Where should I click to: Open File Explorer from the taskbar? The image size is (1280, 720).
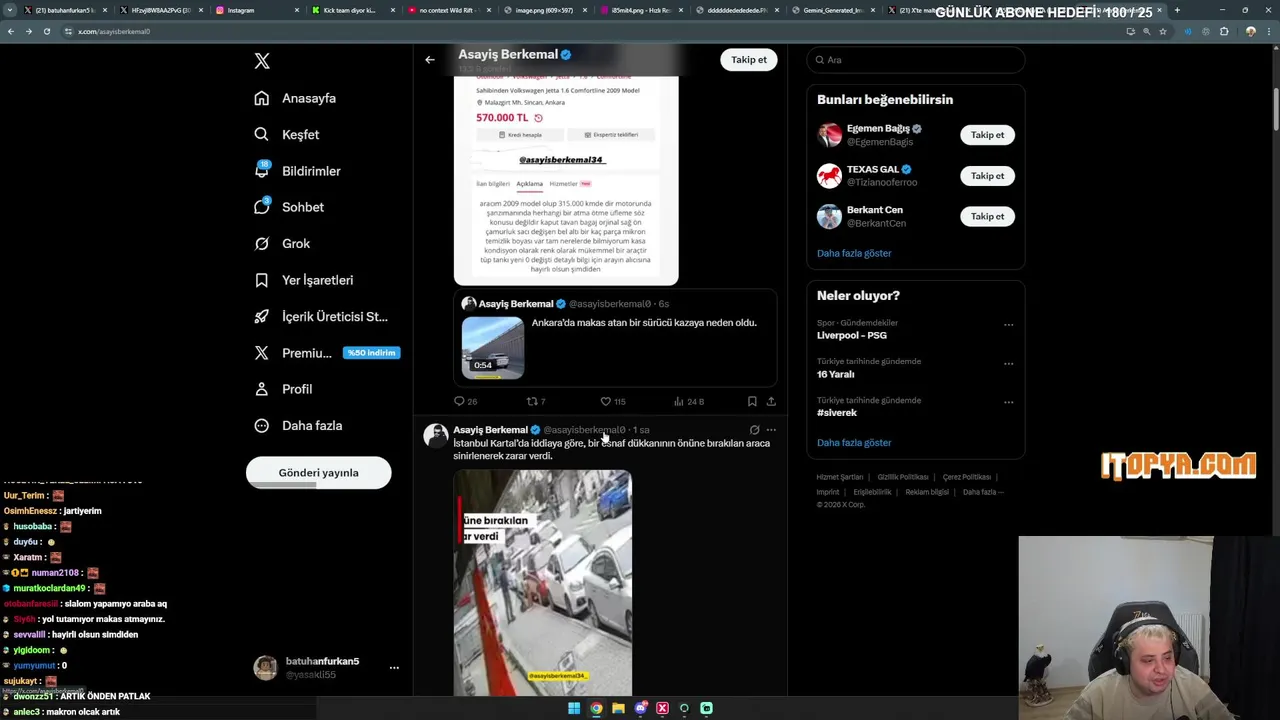[x=618, y=708]
